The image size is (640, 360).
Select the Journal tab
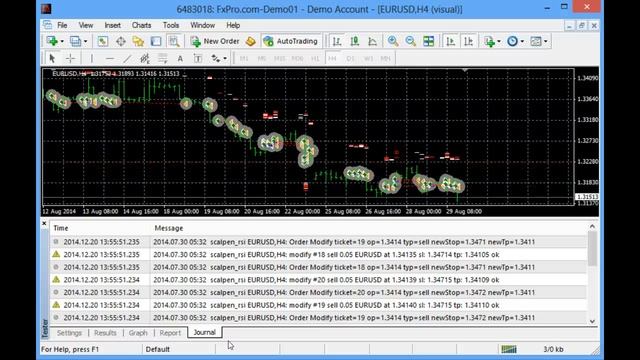click(x=204, y=332)
